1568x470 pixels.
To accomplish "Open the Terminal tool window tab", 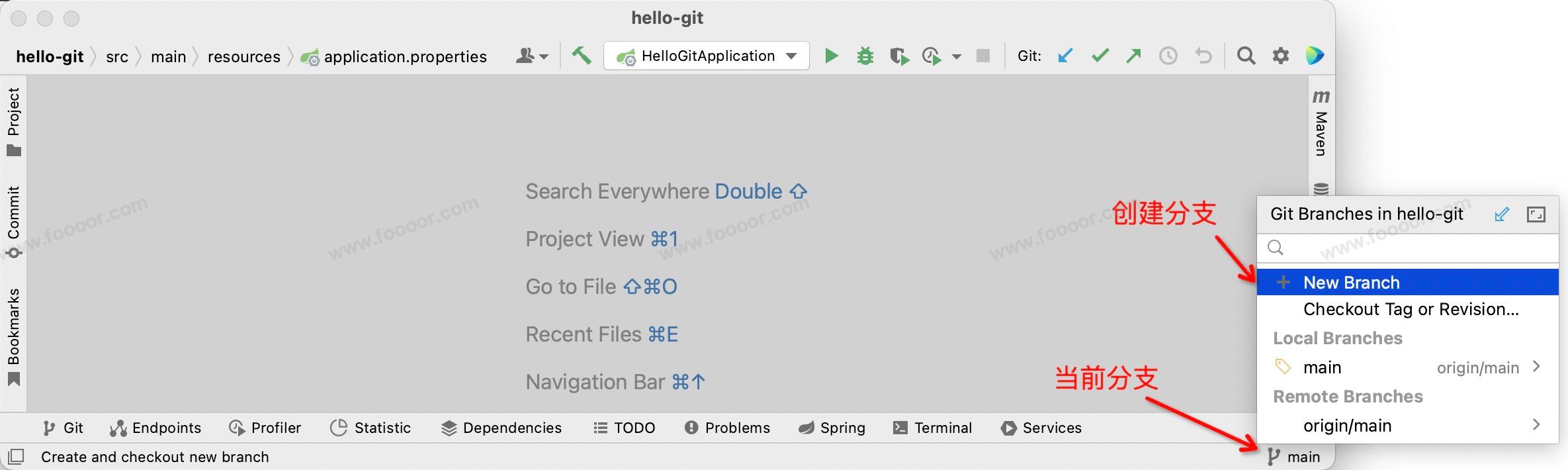I will coord(933,428).
